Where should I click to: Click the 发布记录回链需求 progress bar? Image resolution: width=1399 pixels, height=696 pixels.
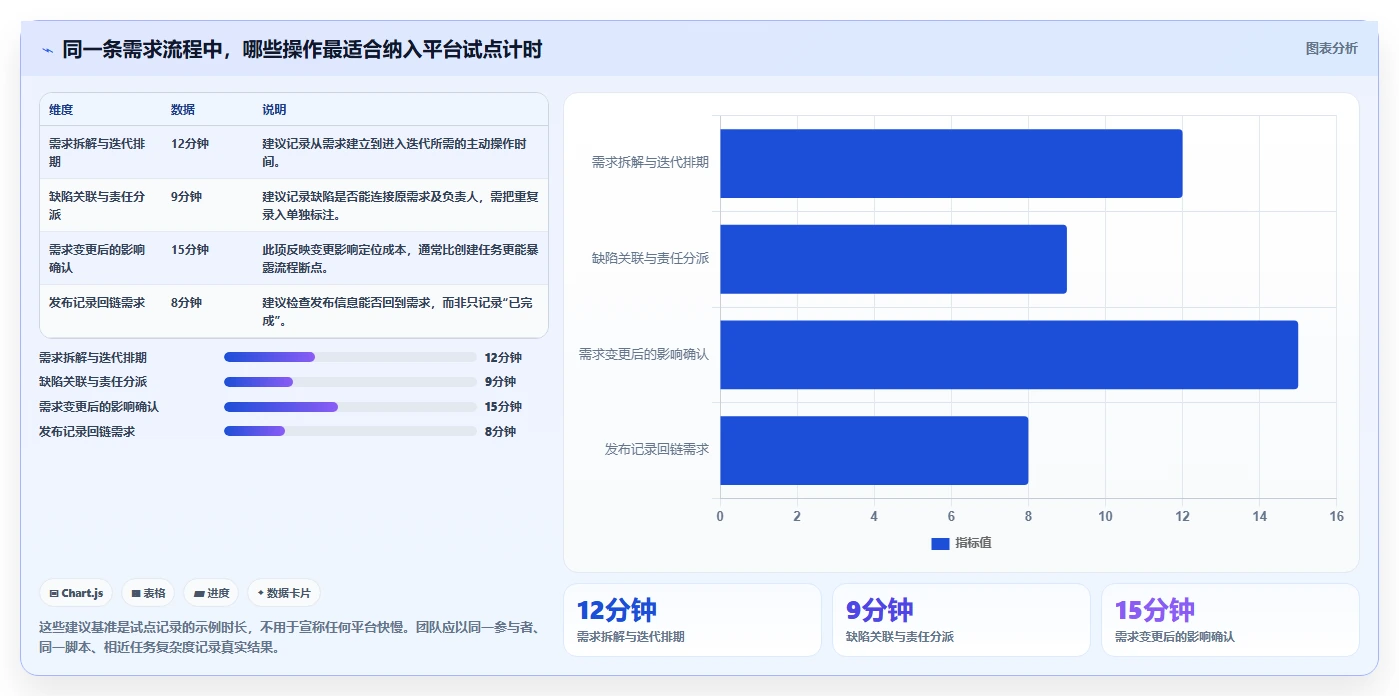(350, 432)
